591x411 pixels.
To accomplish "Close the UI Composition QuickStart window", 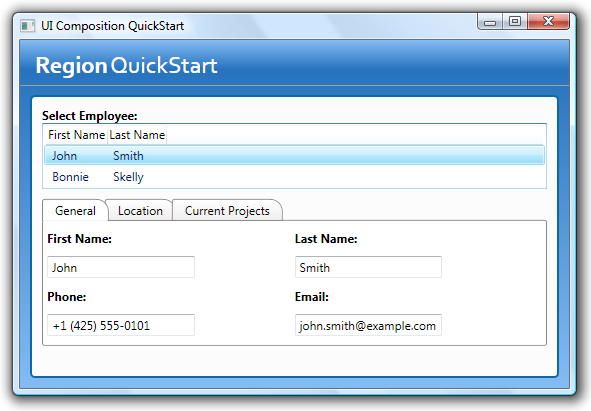I will (548, 21).
